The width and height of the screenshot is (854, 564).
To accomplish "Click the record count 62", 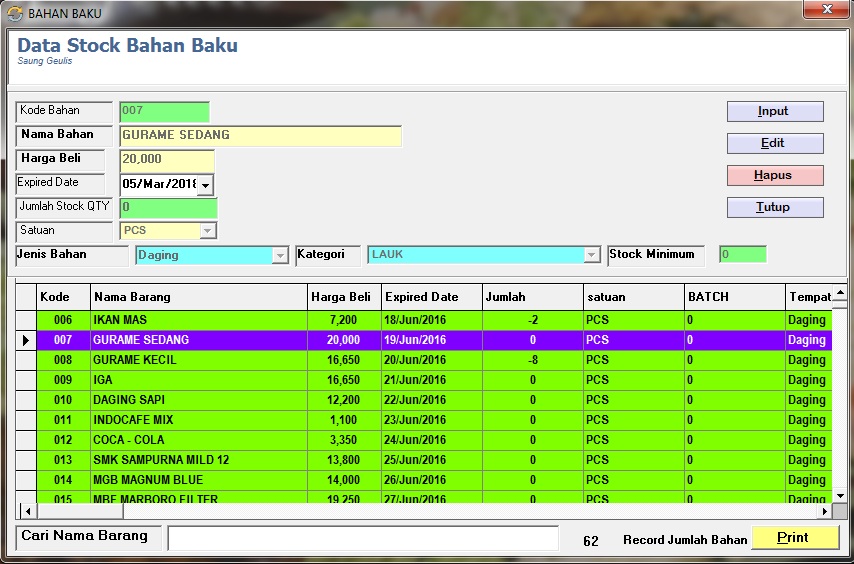I will (x=591, y=541).
